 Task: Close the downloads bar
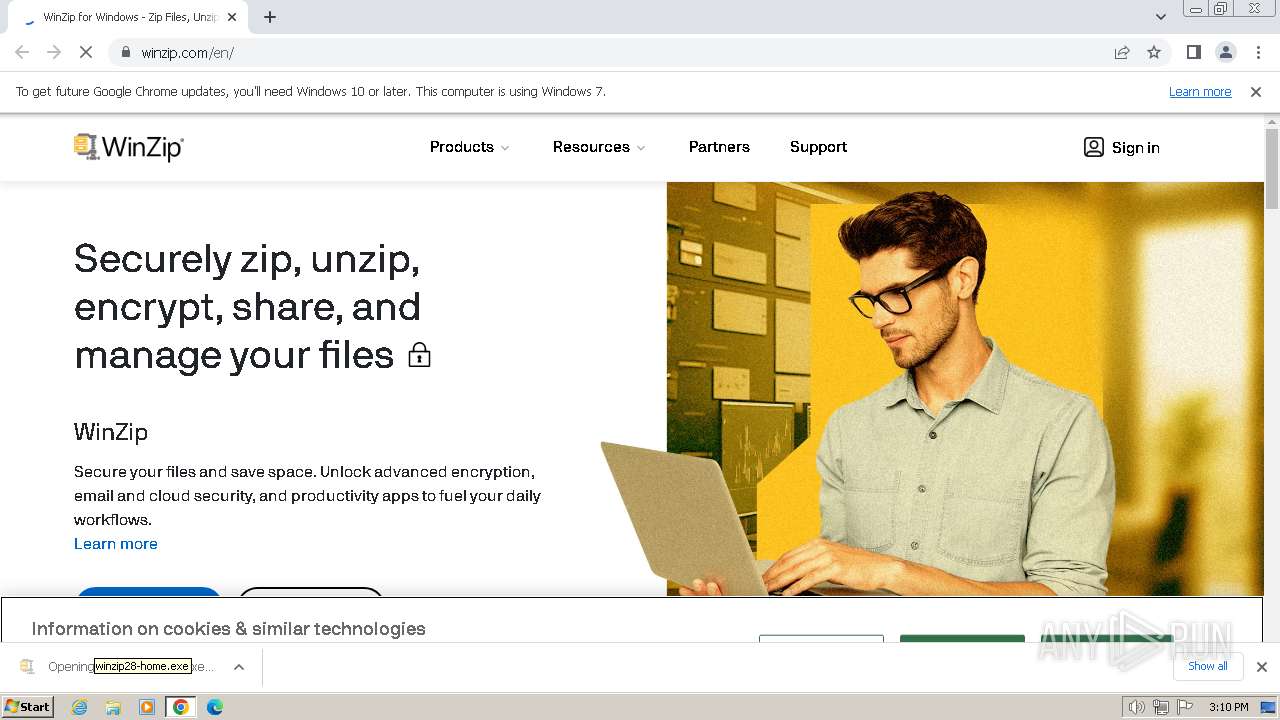[x=1262, y=667]
